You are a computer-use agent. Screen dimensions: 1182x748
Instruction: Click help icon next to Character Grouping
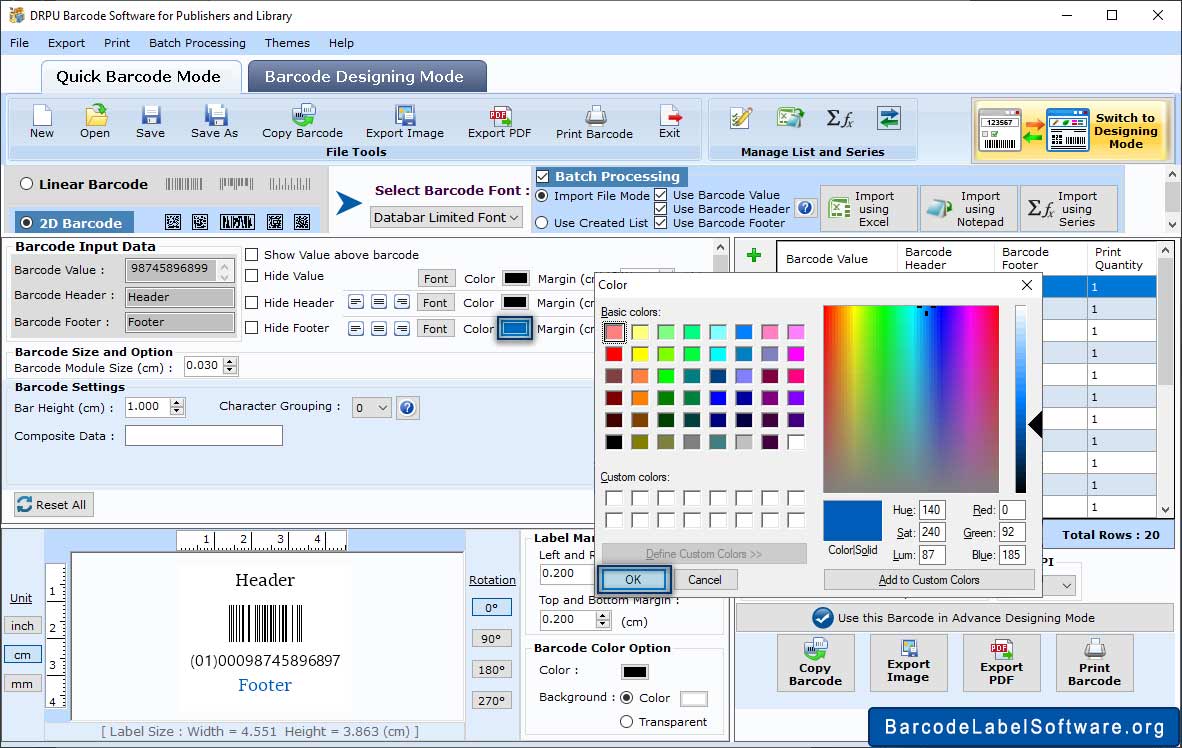407,408
